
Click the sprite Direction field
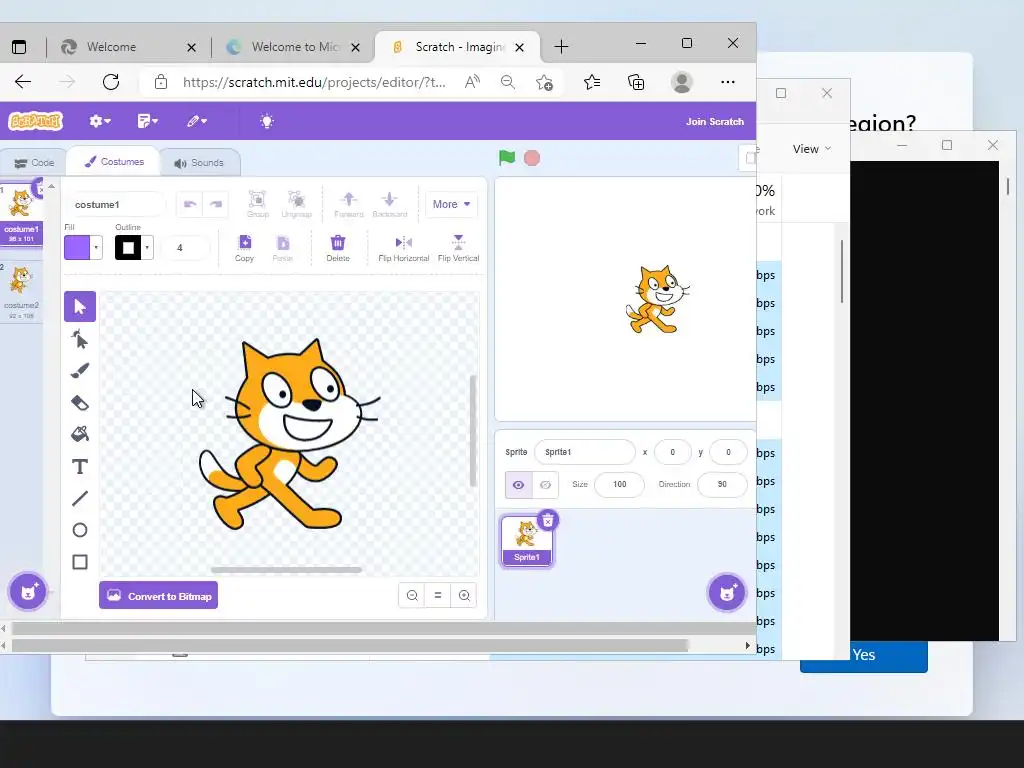click(x=722, y=485)
